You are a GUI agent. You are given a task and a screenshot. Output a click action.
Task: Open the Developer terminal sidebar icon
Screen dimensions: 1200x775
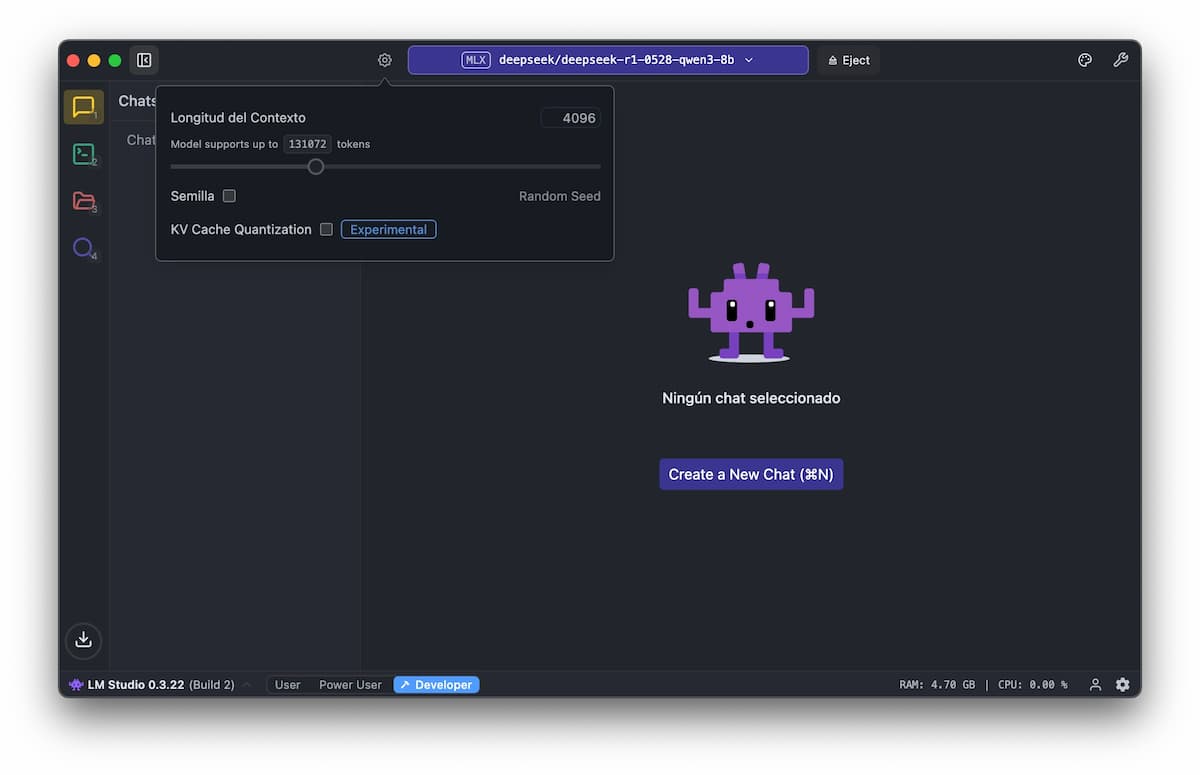(x=83, y=154)
